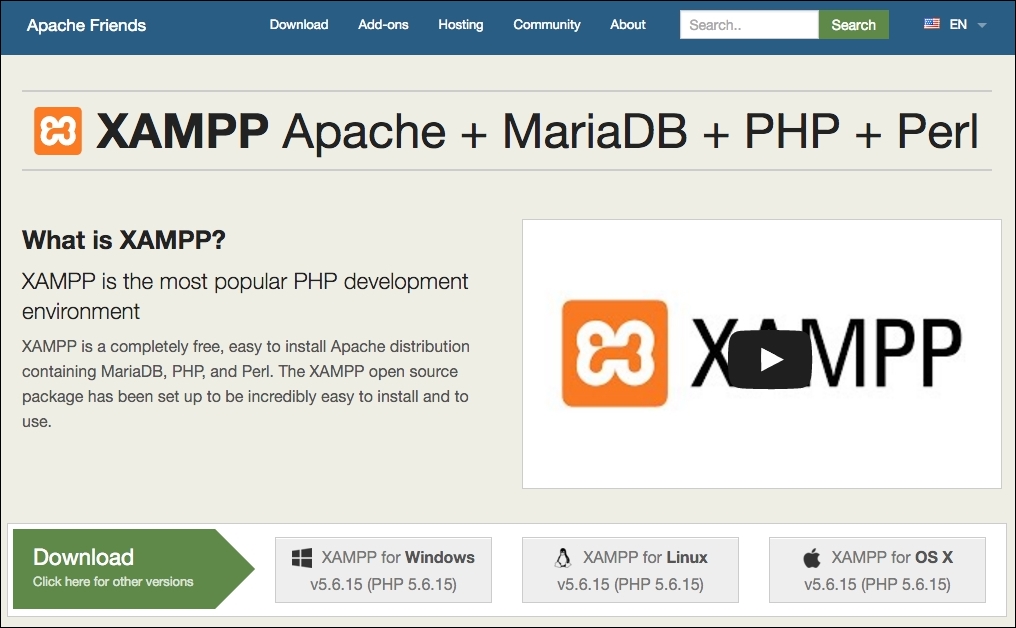The width and height of the screenshot is (1016, 628).
Task: Click the US flag icon in the navbar
Action: coord(933,24)
